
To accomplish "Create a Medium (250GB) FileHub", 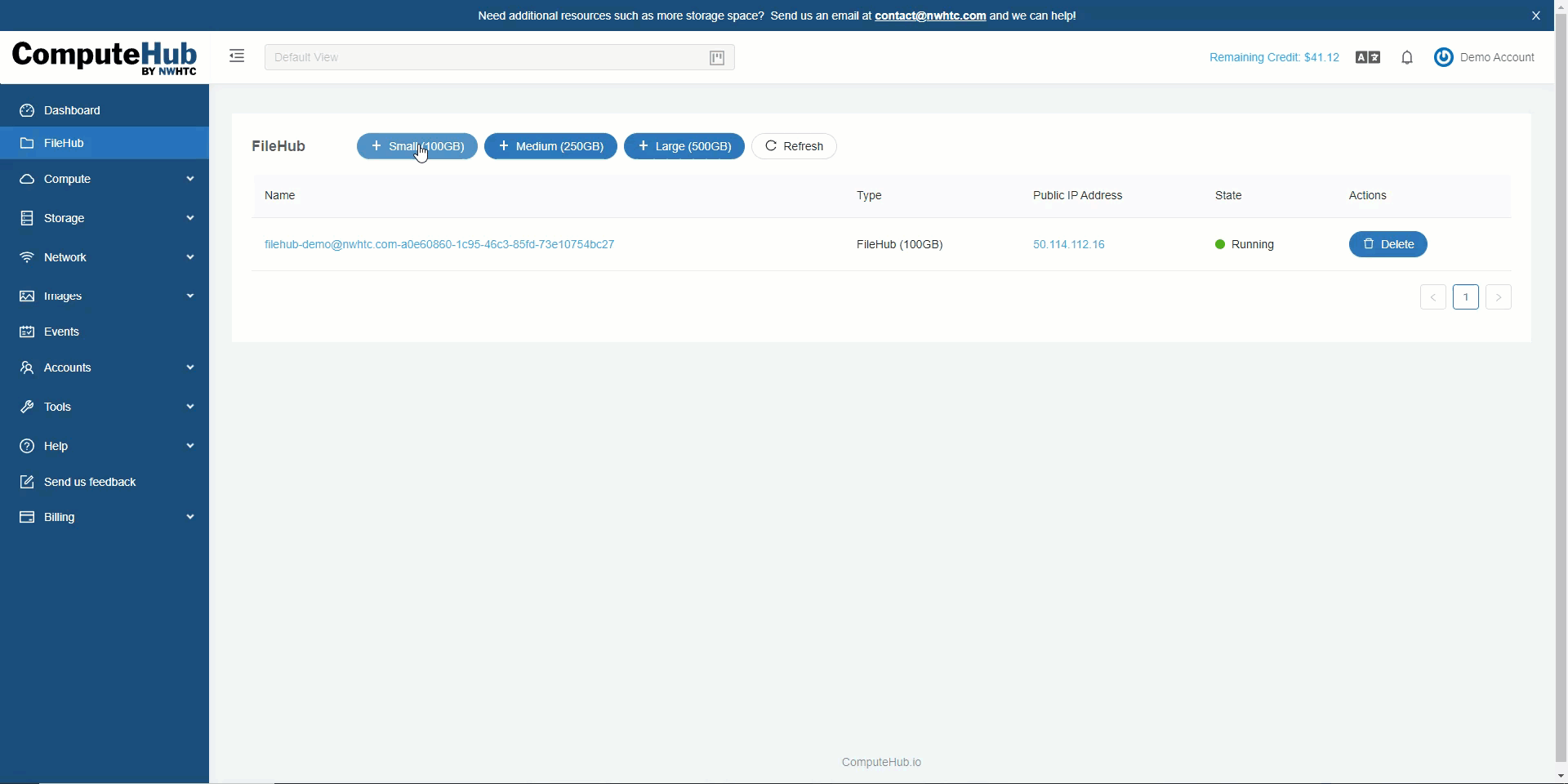I will click(x=550, y=146).
